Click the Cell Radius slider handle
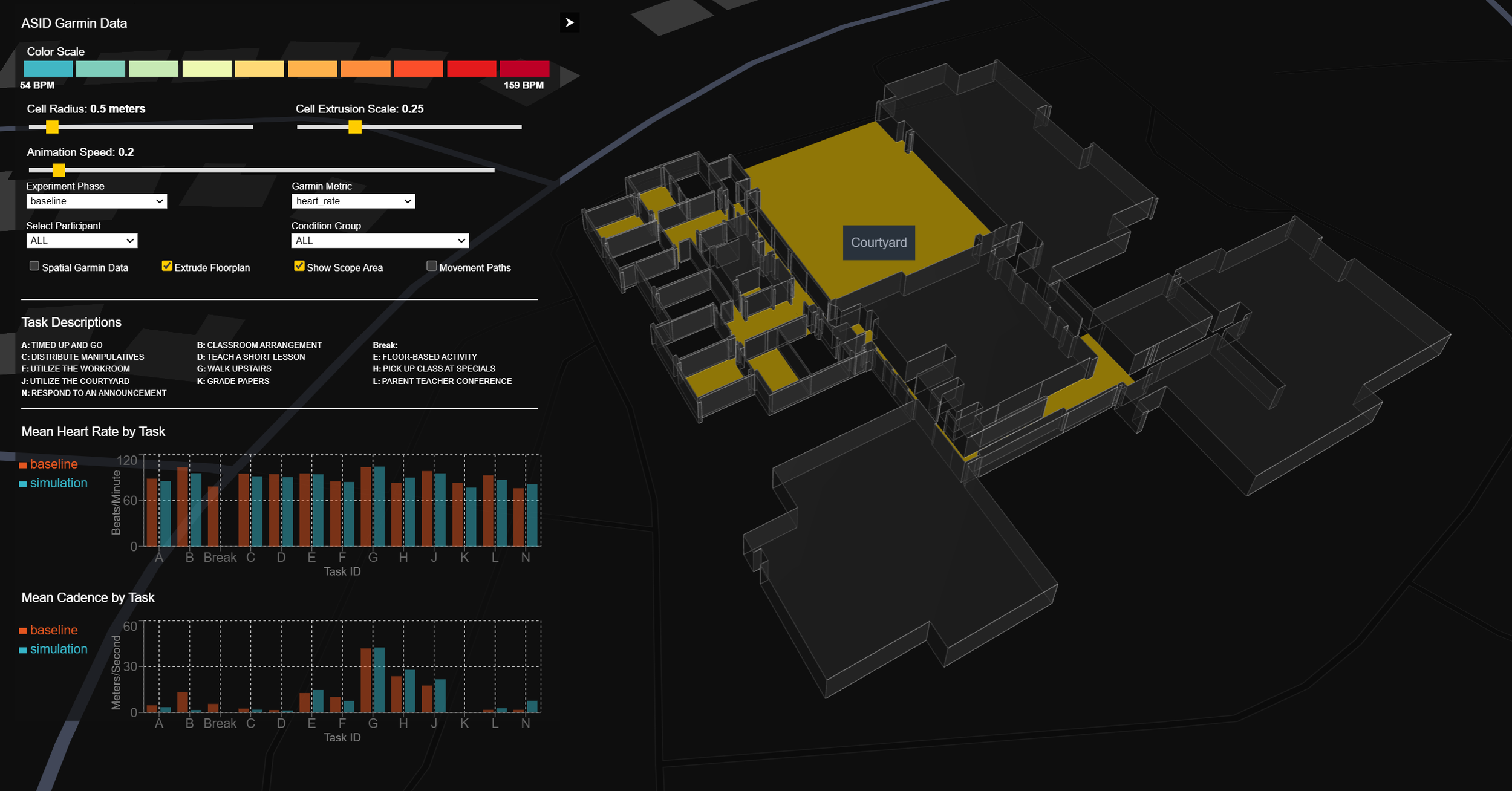Screen dimensions: 1512x791 point(53,127)
